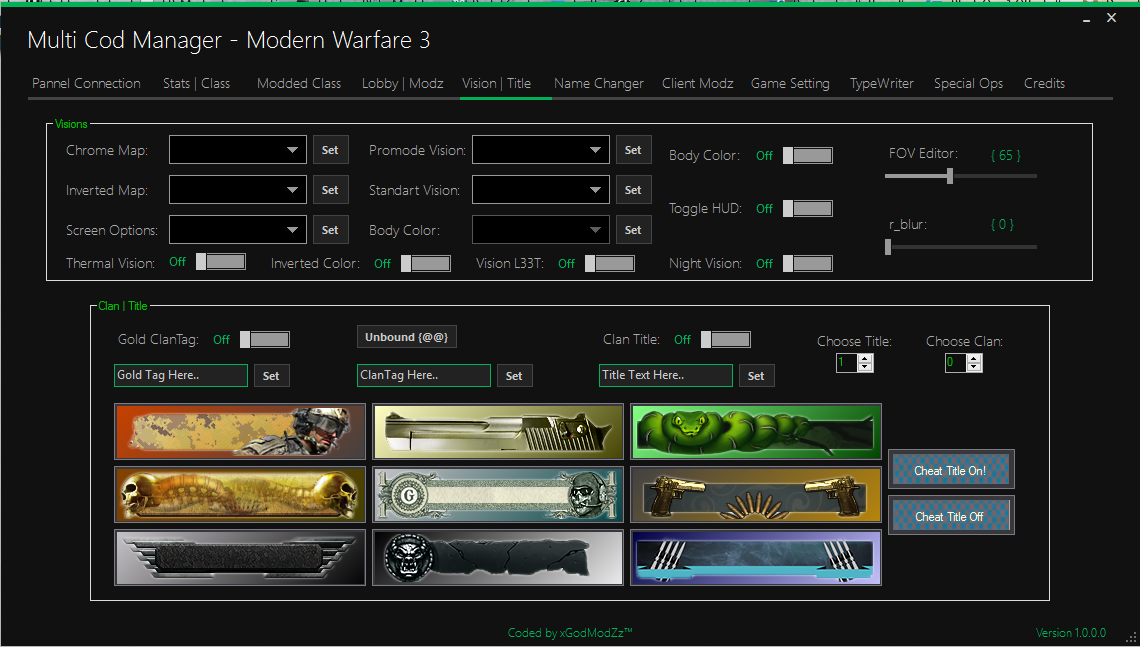Open Lobby | Modz tab

click(x=403, y=84)
